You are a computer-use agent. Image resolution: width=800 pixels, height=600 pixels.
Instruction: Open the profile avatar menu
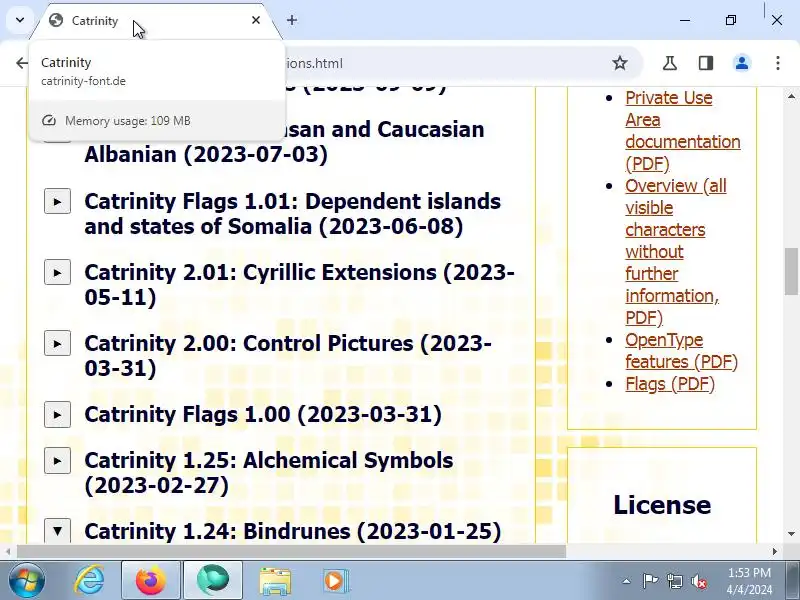click(742, 63)
